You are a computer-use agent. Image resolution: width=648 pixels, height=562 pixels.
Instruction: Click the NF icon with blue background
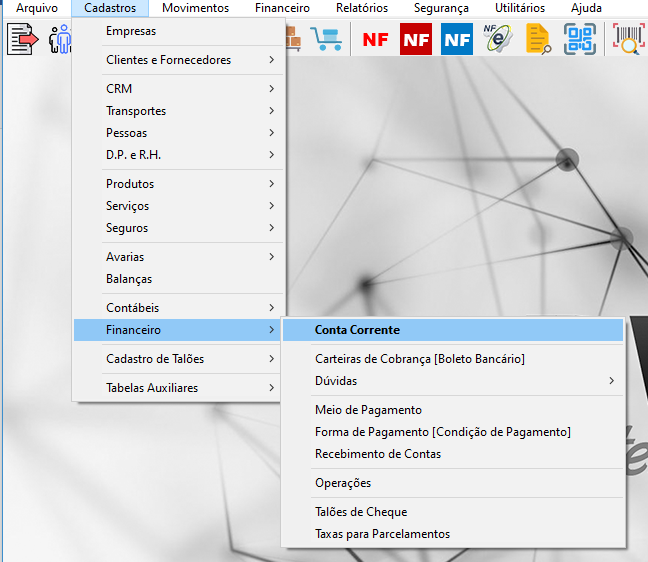[457, 39]
